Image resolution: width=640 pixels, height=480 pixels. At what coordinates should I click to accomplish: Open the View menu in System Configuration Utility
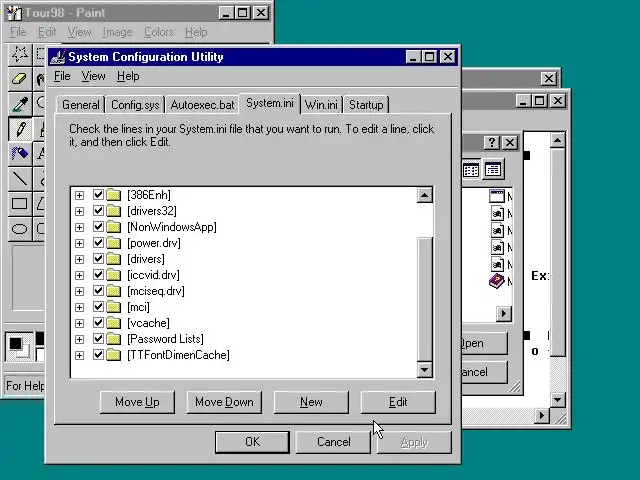(93, 76)
